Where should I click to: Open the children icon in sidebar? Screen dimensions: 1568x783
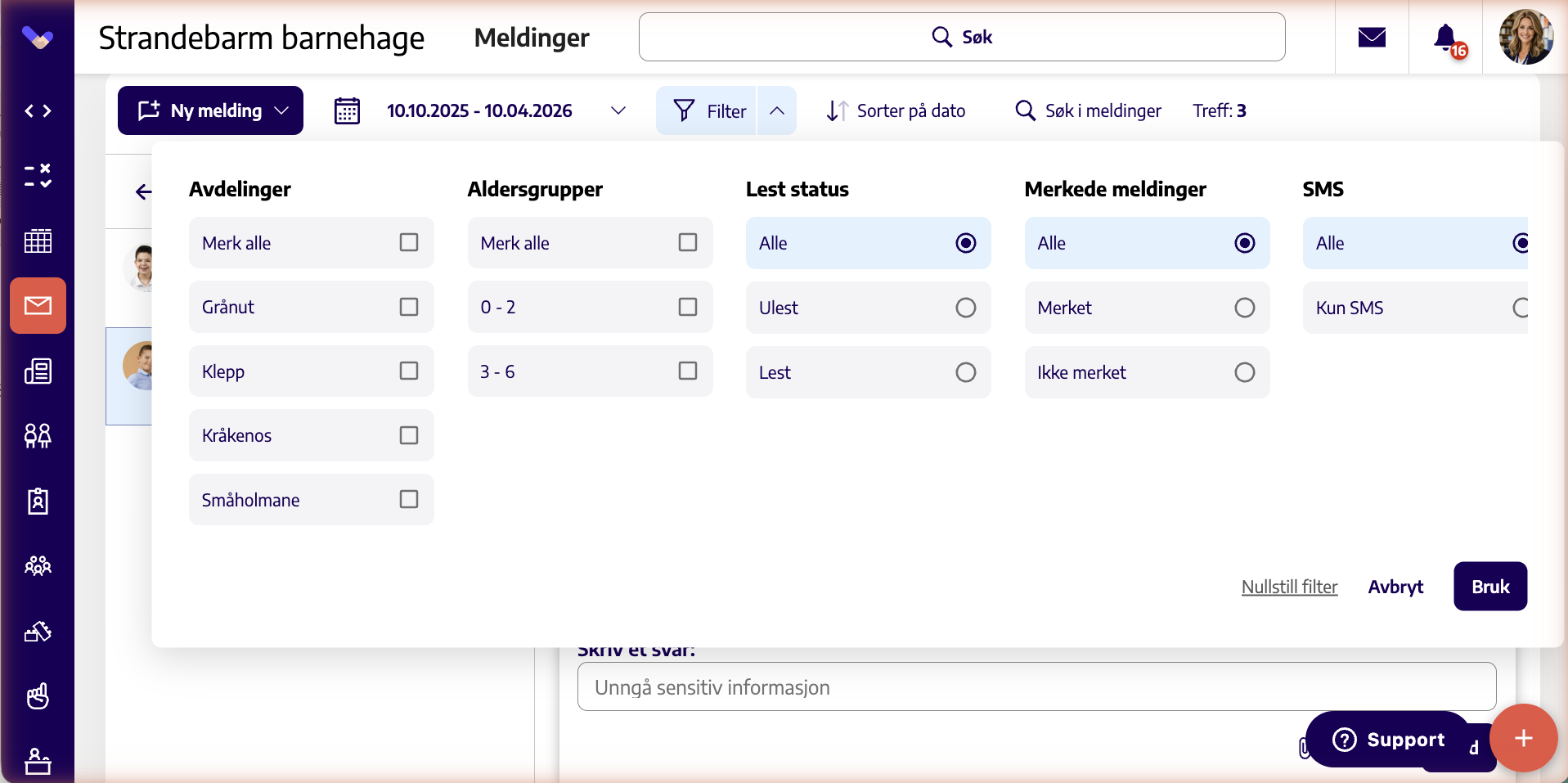(x=38, y=435)
